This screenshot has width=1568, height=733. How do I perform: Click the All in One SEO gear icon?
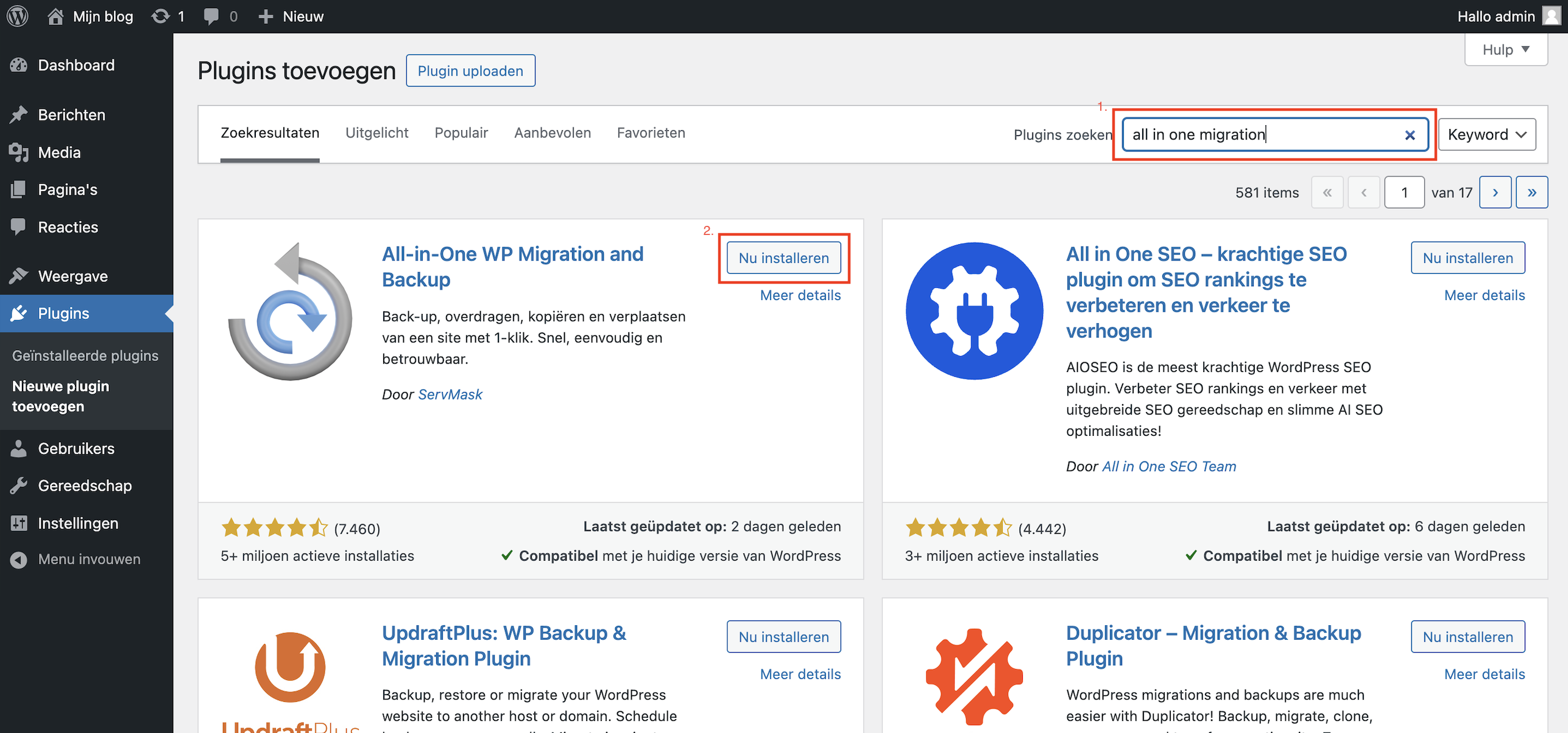tap(974, 311)
